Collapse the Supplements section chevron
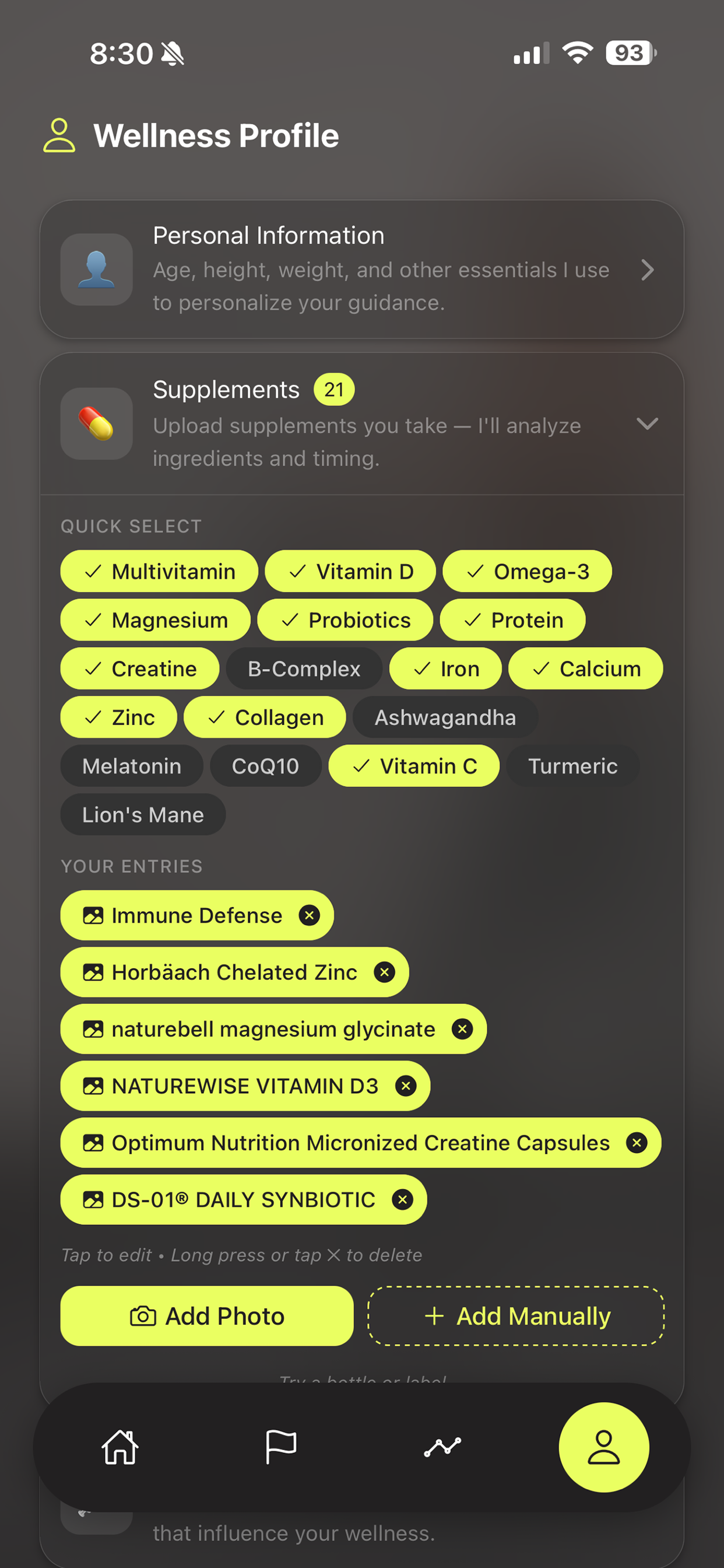Screen dimensions: 724x1568 646,423
